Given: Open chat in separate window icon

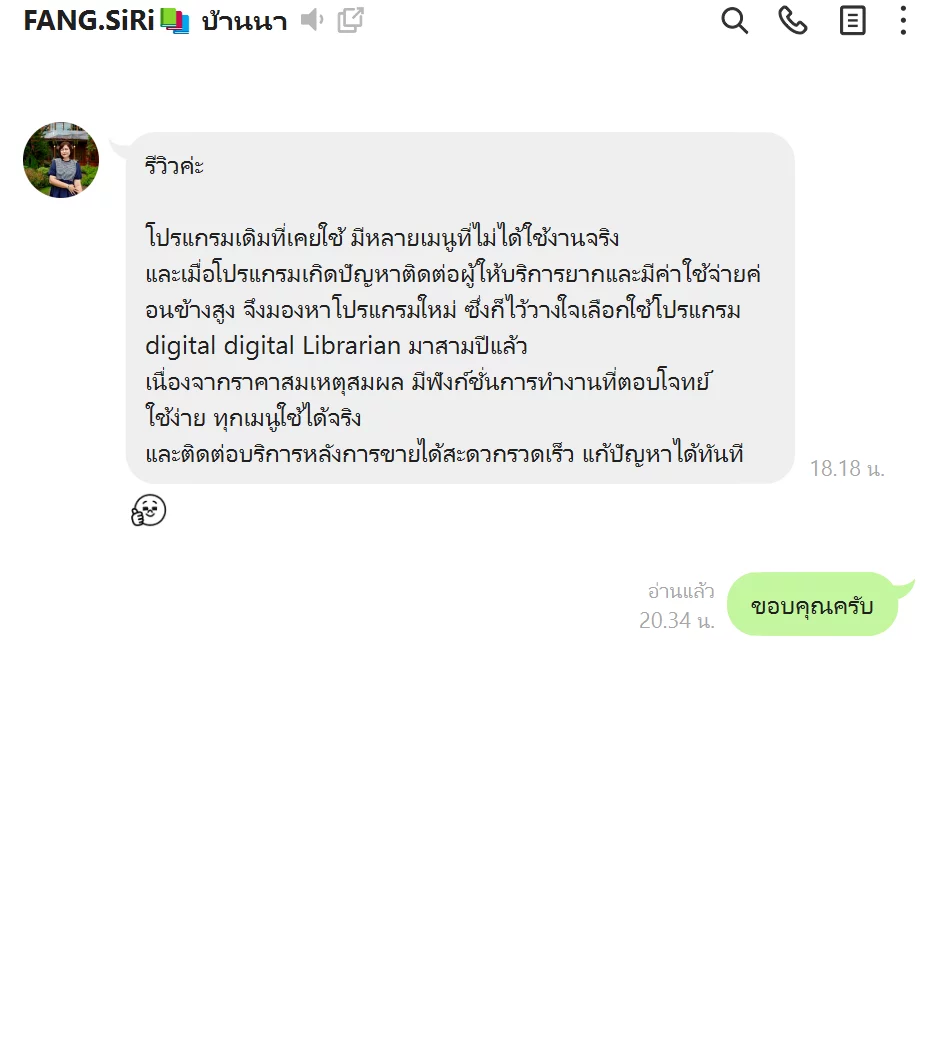Looking at the screenshot, I should pos(350,20).
